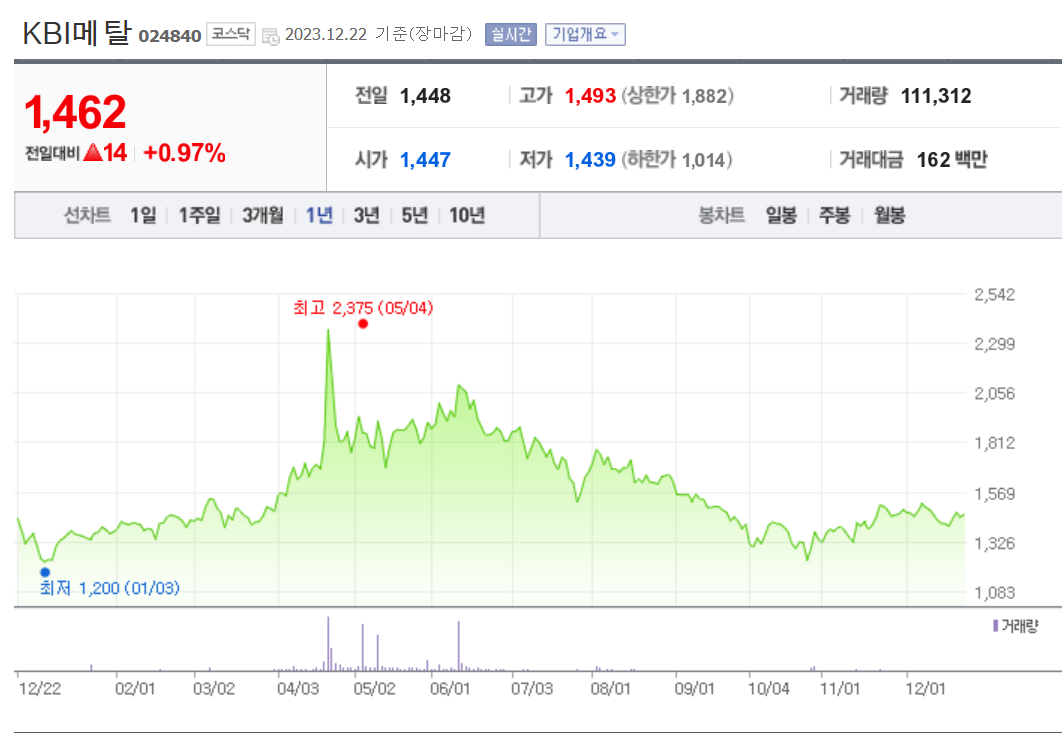Click the 12/01 x-axis date label
This screenshot has height=733, width=1062.
click(x=925, y=690)
